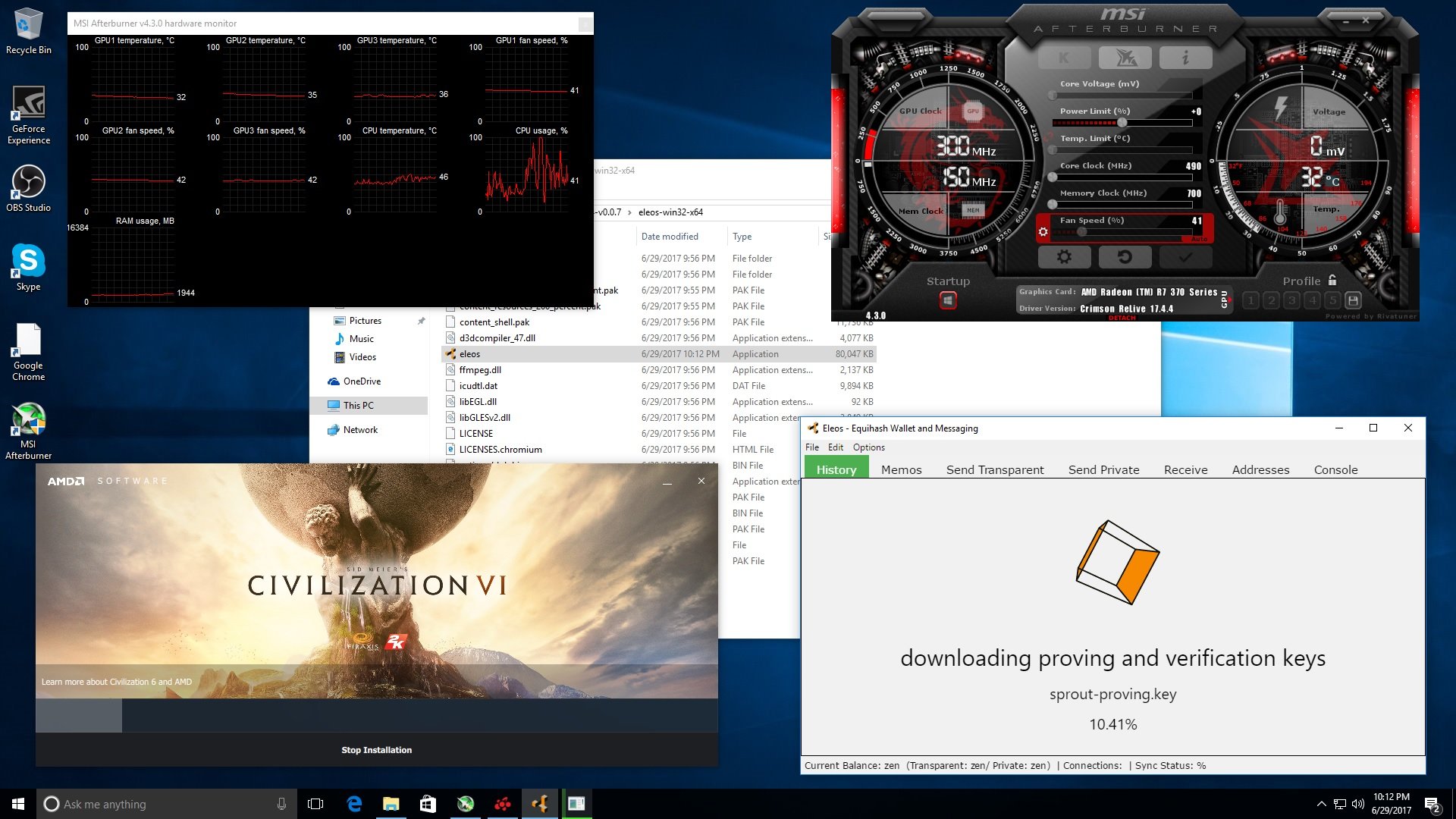Toggle Afterburner apply-at-Windows-startup button
This screenshot has height=819, width=1456.
[948, 301]
